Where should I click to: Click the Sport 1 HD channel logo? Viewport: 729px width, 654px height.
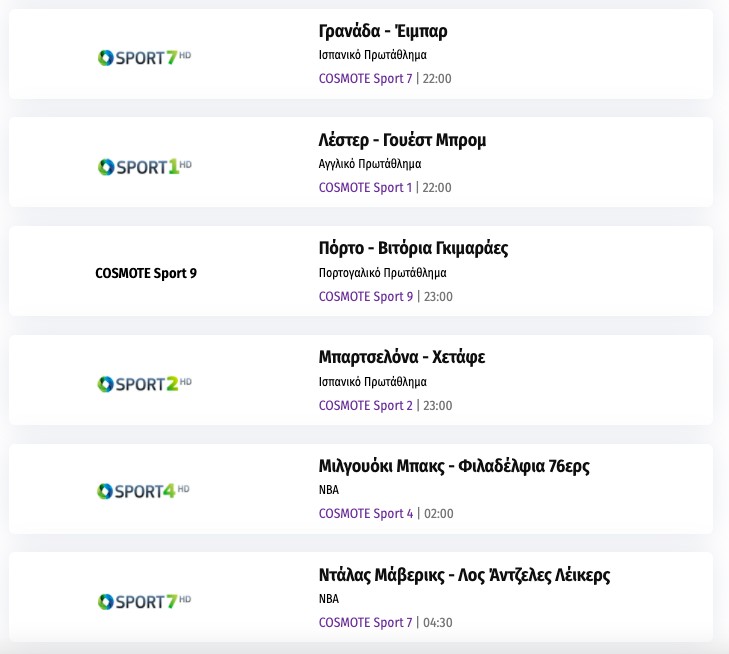(144, 167)
